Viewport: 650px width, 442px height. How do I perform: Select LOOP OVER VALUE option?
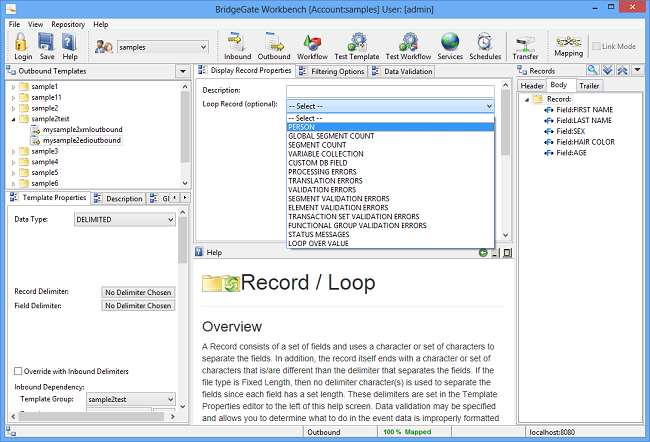[x=390, y=243]
